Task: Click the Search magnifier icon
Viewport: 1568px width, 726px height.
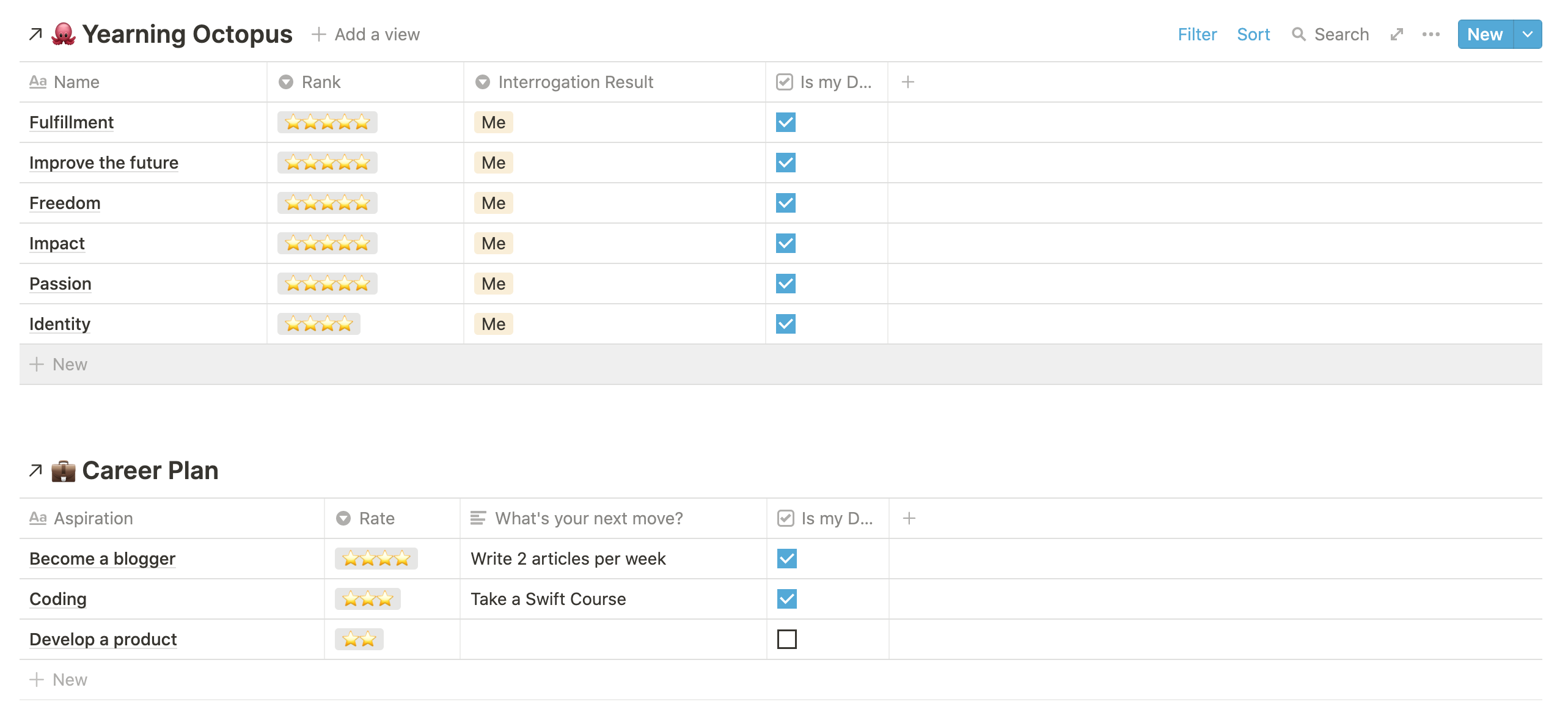Action: pos(1299,35)
